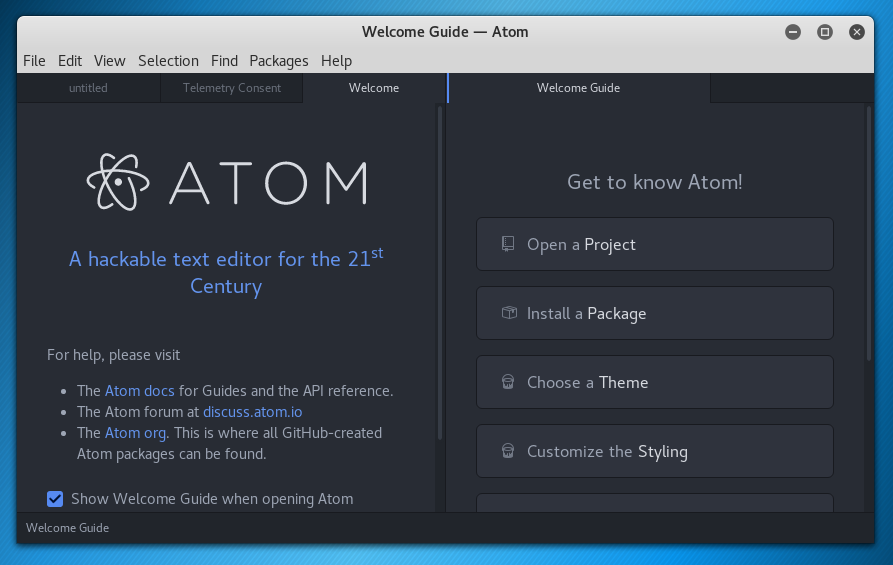Open the File menu
The image size is (893, 565).
pos(34,61)
